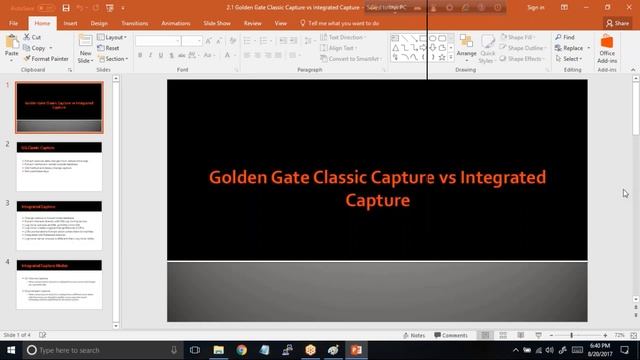Reset the slide layout
This screenshot has height=360, width=640.
pyautogui.click(x=108, y=48)
